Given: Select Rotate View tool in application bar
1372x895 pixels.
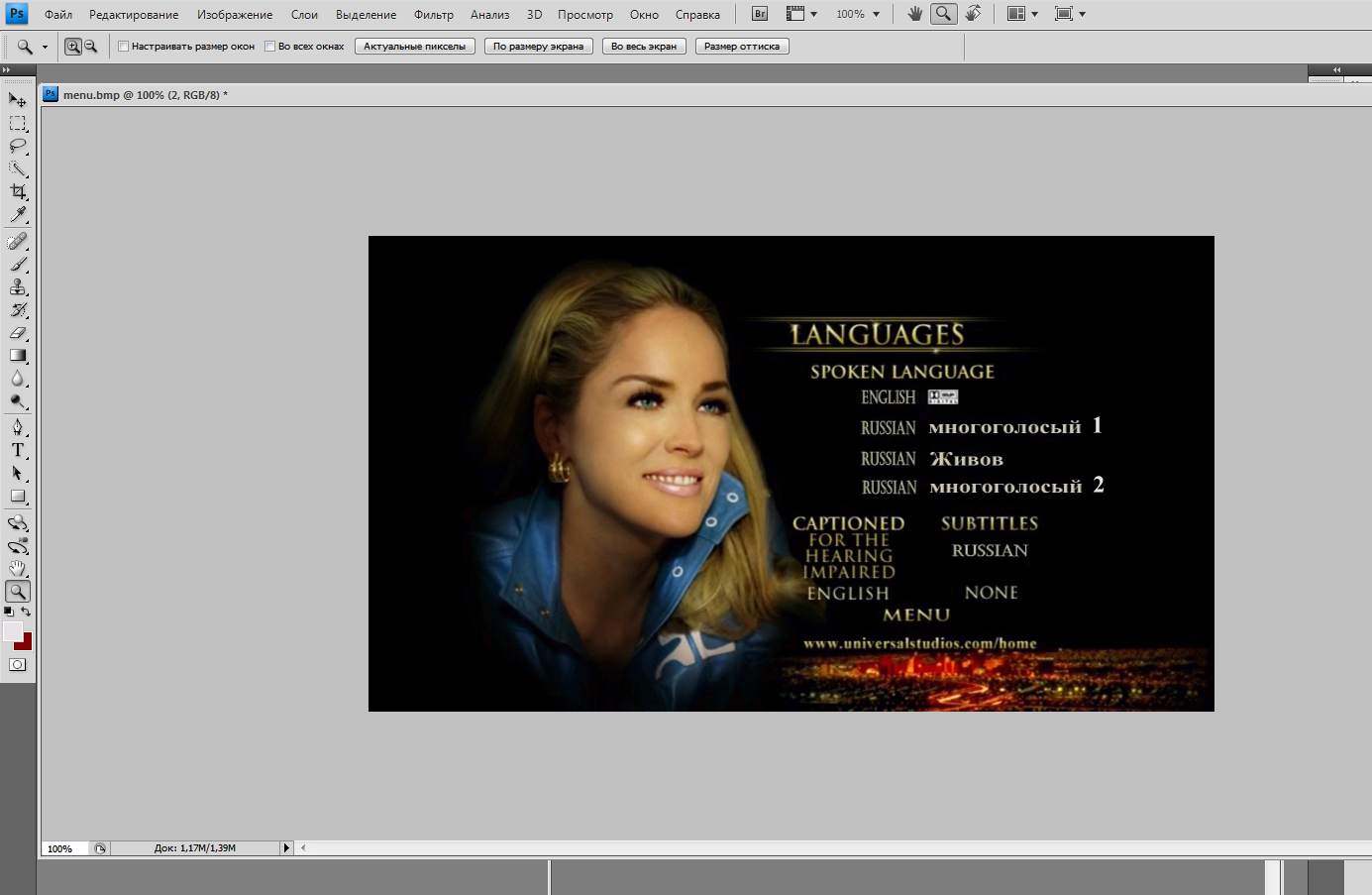Looking at the screenshot, I should pyautogui.click(x=974, y=14).
